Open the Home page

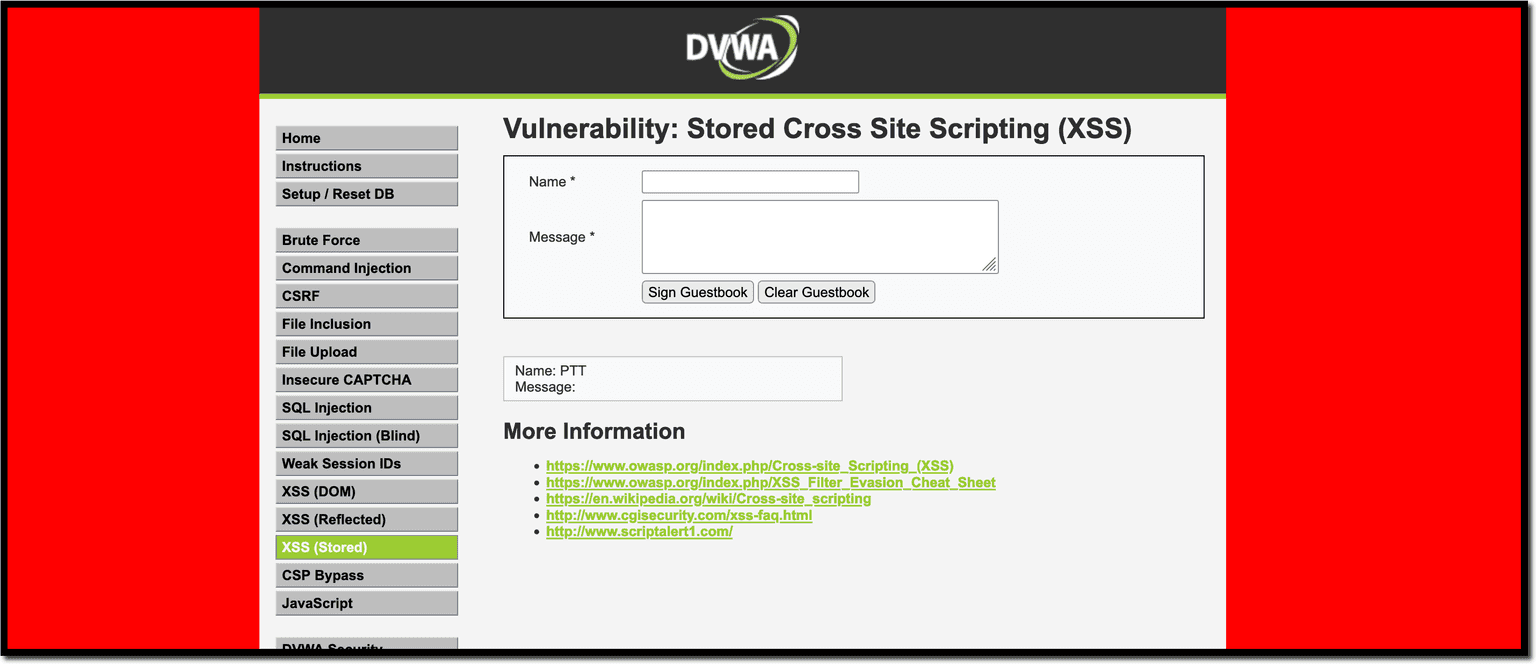coord(366,137)
